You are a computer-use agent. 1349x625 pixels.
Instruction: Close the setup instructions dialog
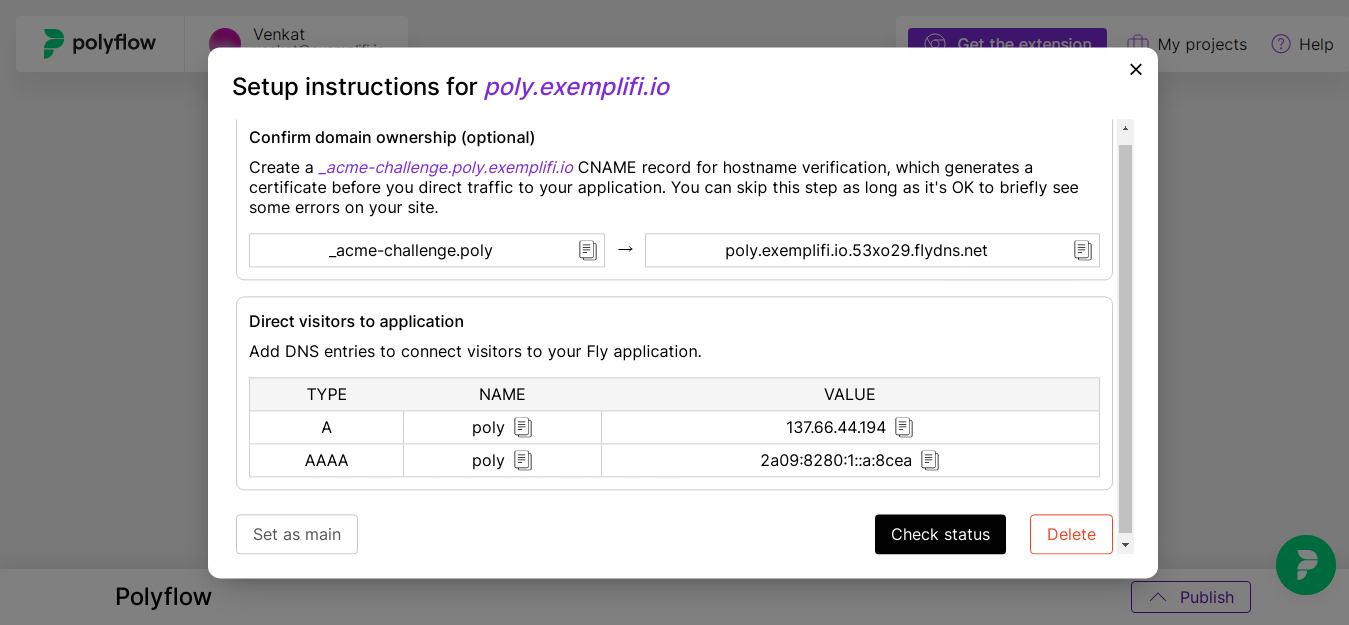point(1136,69)
